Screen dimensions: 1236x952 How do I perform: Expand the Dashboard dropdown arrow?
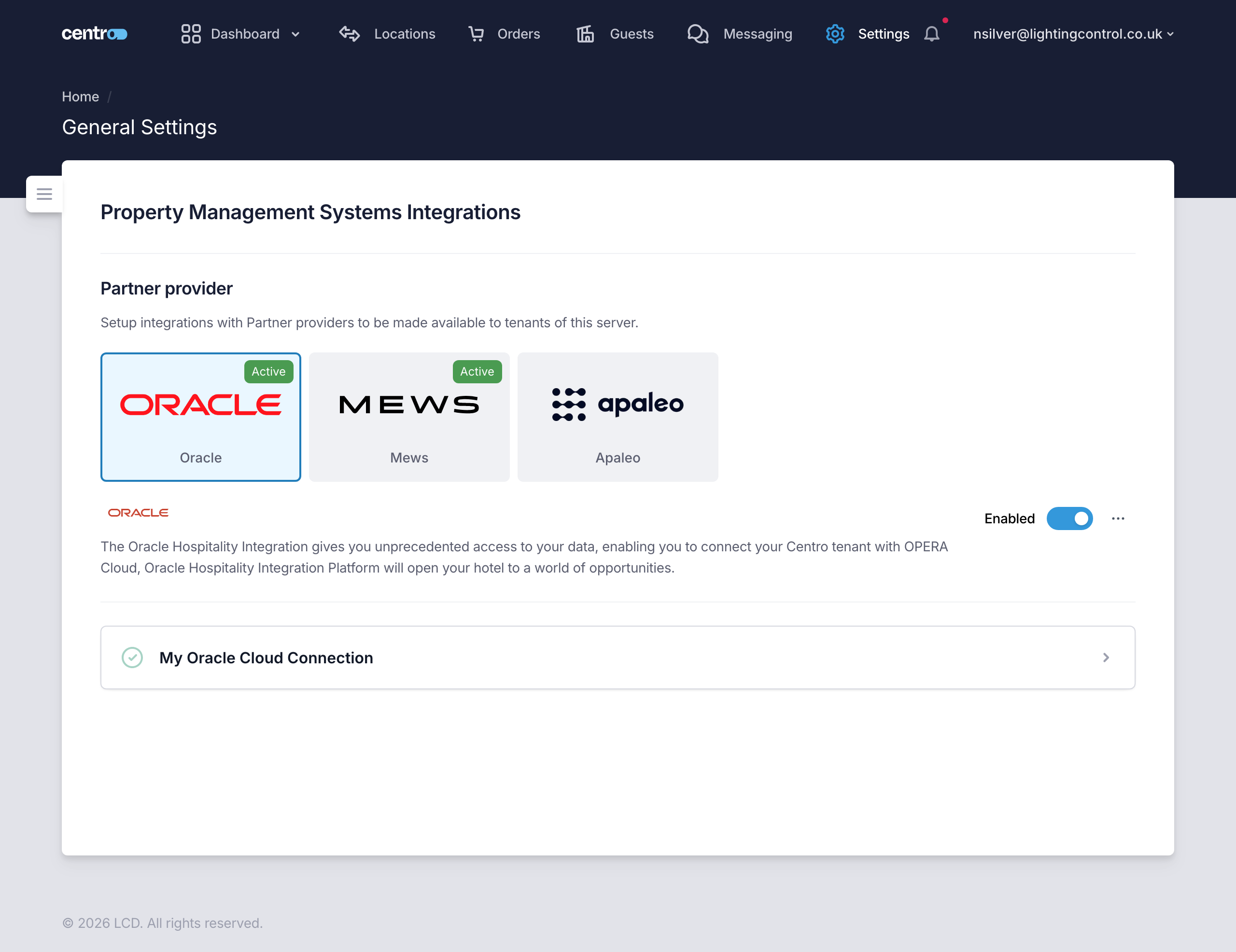pyautogui.click(x=295, y=35)
